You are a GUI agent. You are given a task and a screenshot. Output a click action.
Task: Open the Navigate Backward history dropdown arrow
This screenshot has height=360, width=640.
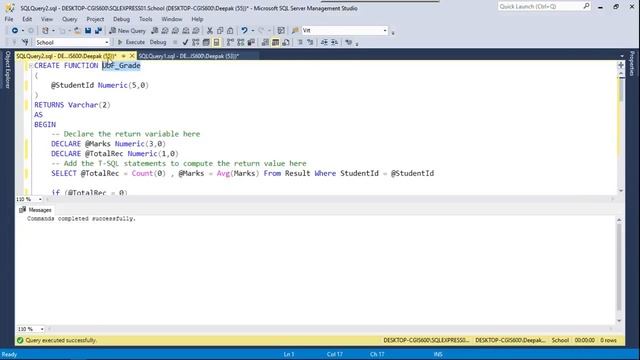pyautogui.click(x=22, y=31)
